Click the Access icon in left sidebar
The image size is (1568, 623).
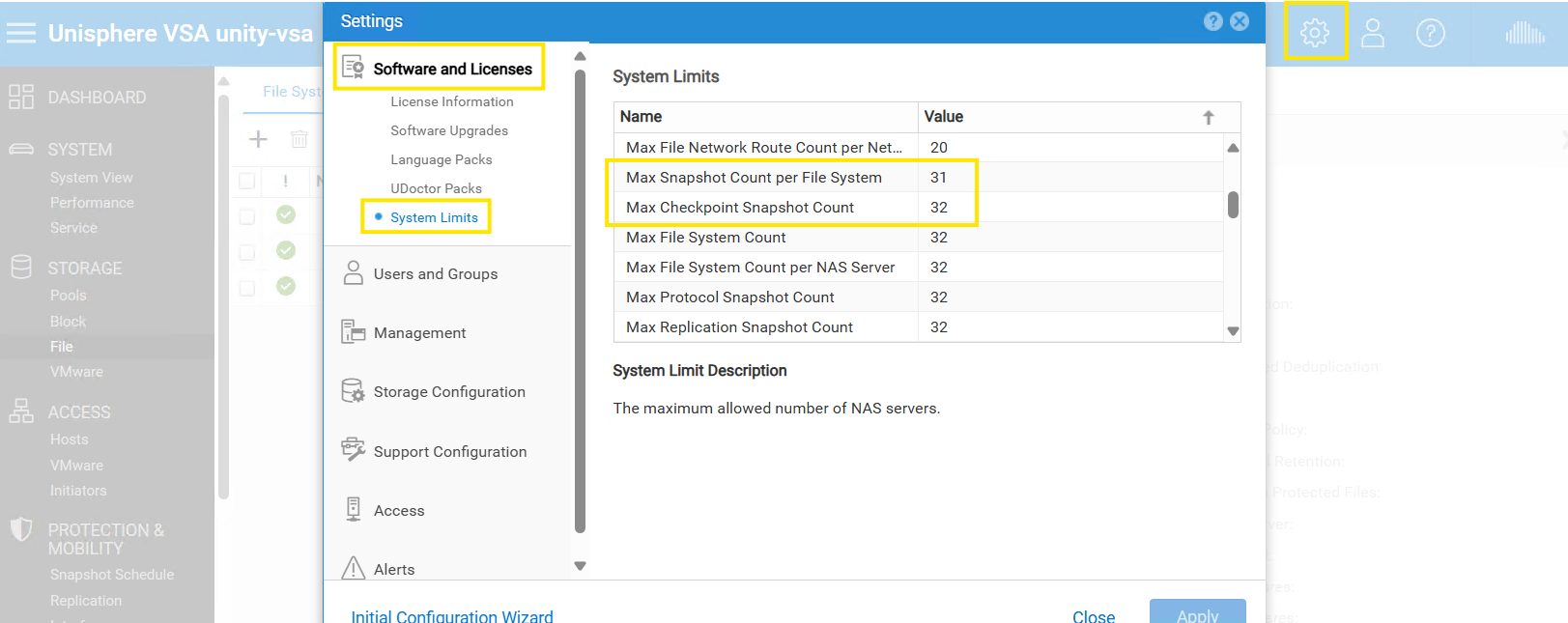click(x=21, y=411)
